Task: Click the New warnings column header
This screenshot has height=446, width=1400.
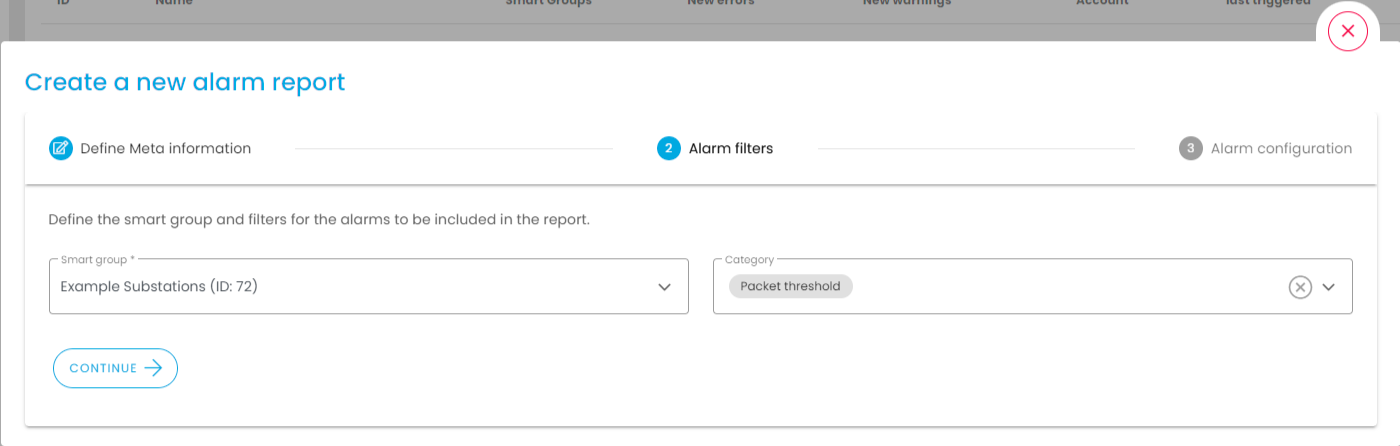Action: [907, 4]
